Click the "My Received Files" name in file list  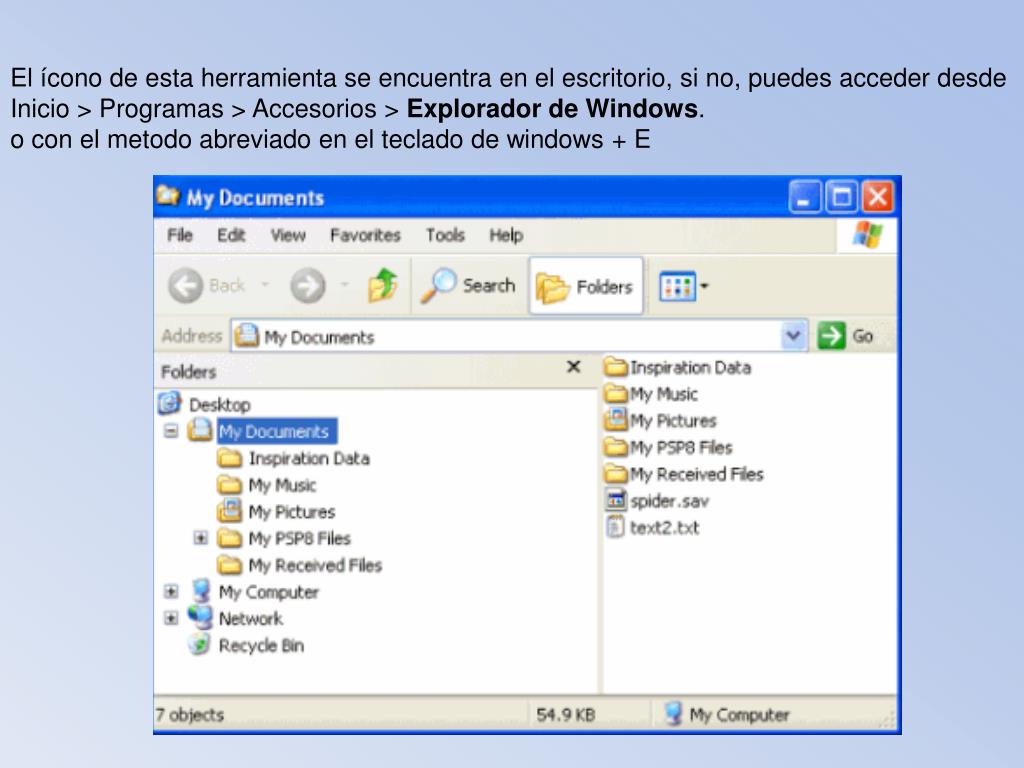[x=697, y=475]
